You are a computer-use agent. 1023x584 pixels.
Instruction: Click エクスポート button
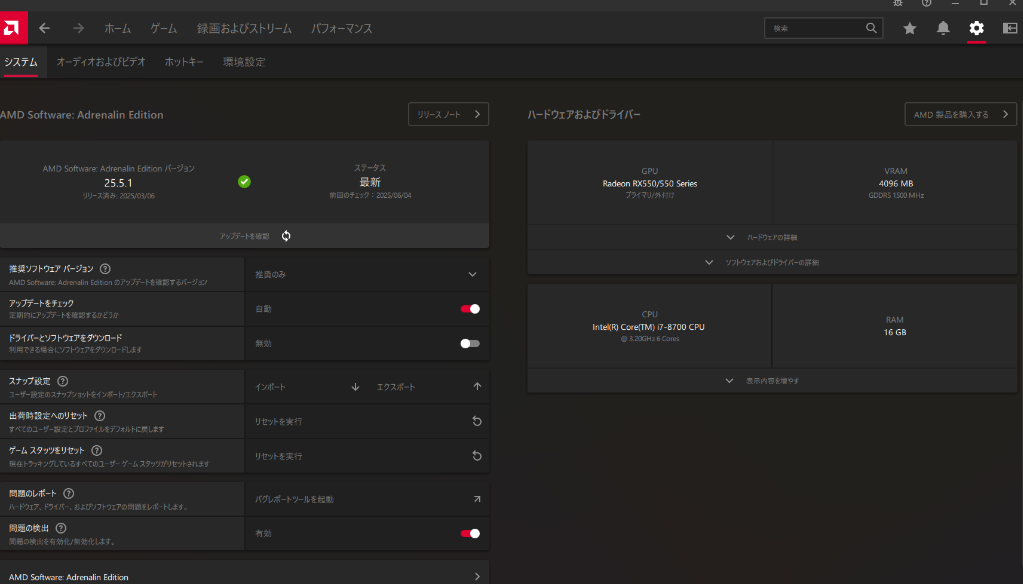428,387
